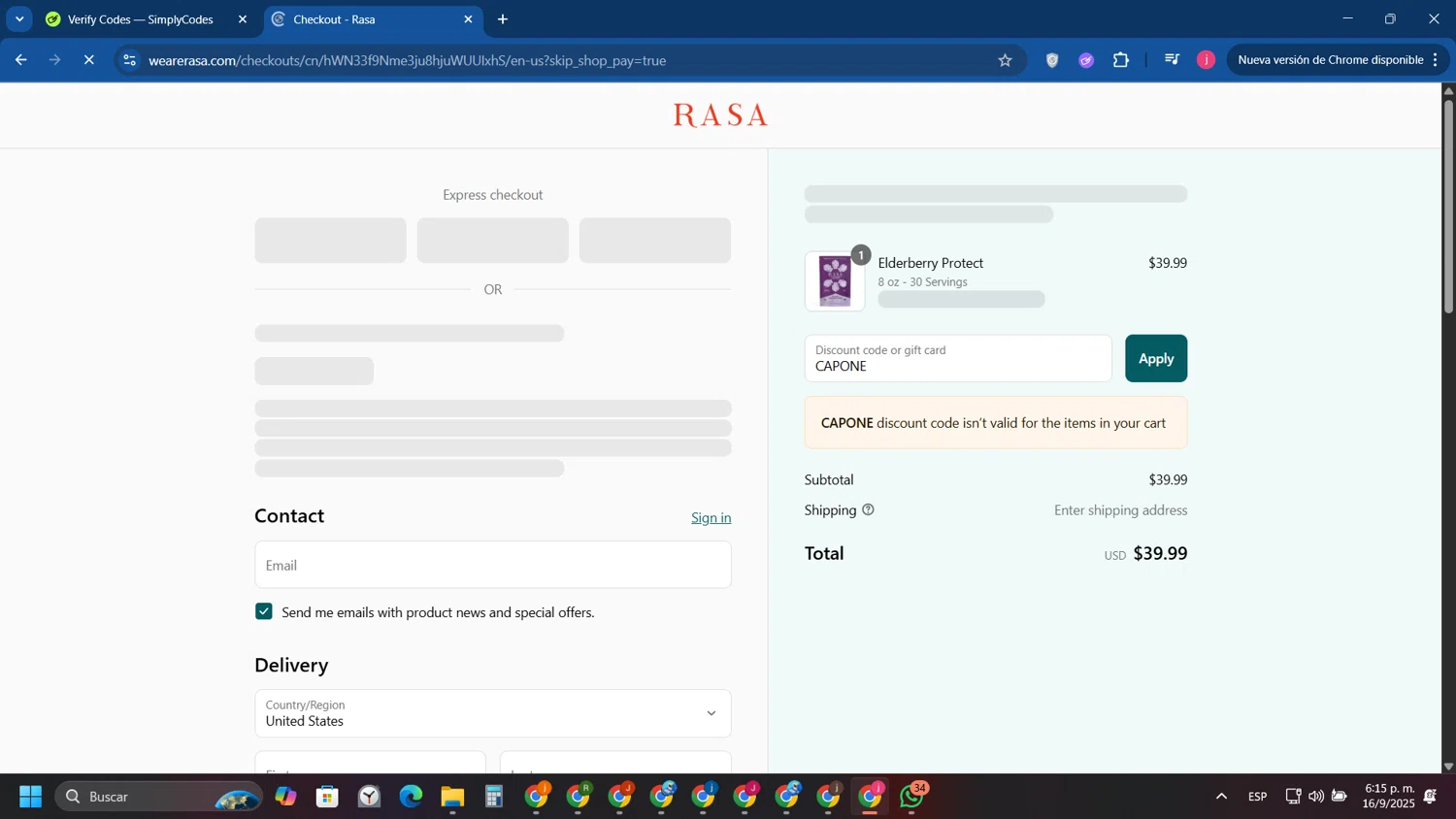Close the Verify Codes — SimplyCodes tab
Viewport: 1456px width, 819px height.
243,19
